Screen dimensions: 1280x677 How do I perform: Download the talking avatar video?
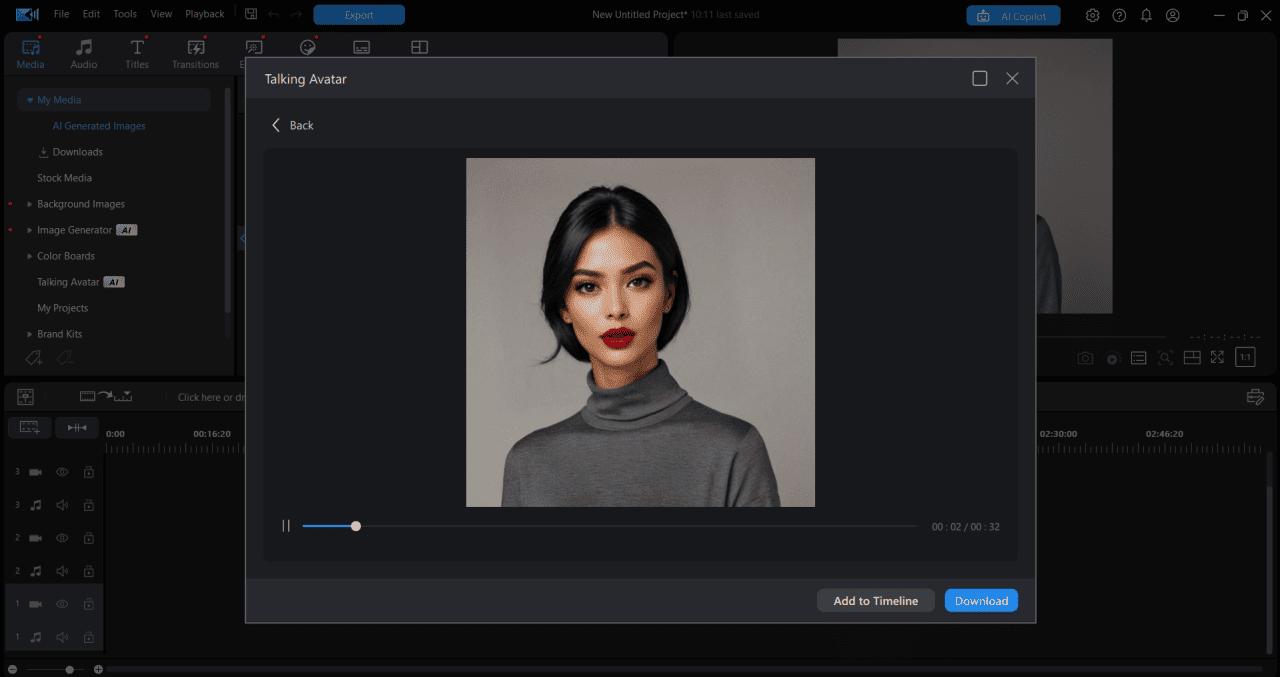pos(980,600)
